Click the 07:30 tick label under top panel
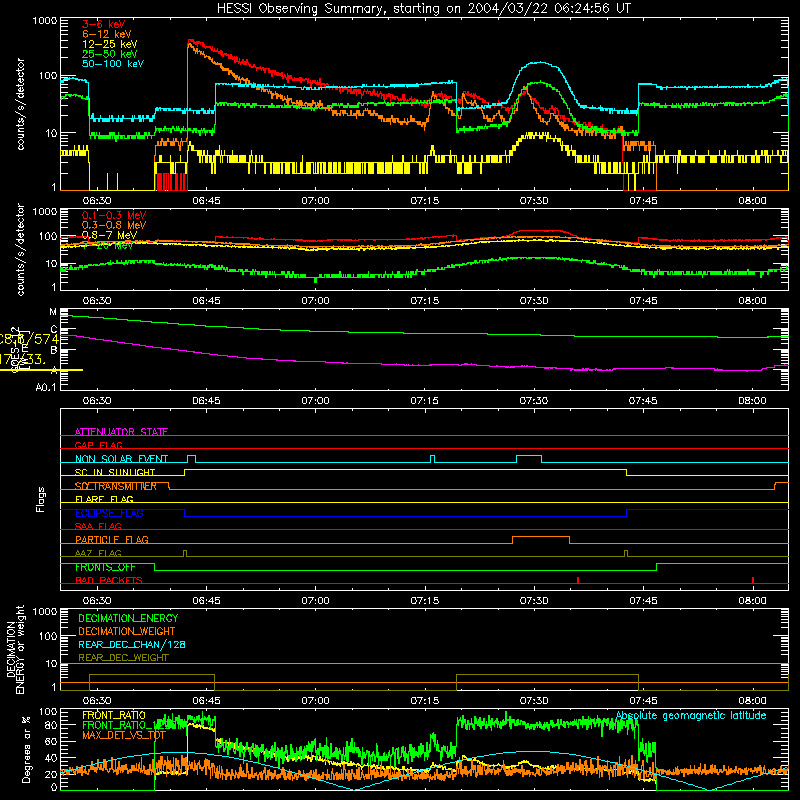800x800 pixels. pyautogui.click(x=534, y=201)
